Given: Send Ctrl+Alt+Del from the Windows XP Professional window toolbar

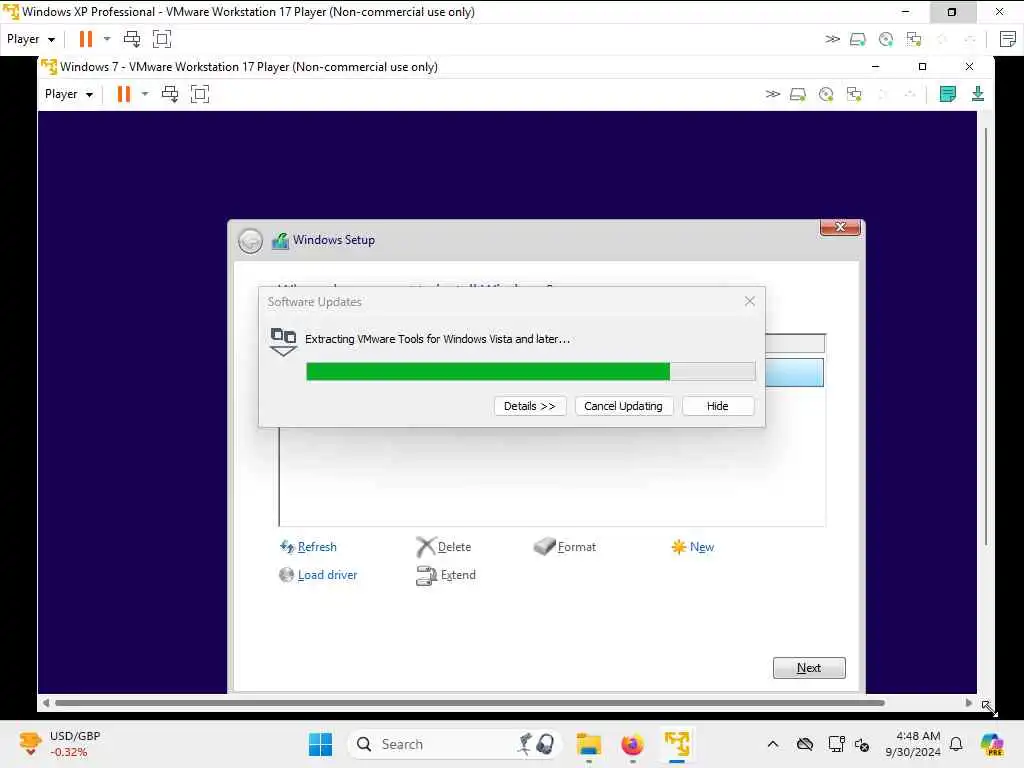Looking at the screenshot, I should click(132, 39).
